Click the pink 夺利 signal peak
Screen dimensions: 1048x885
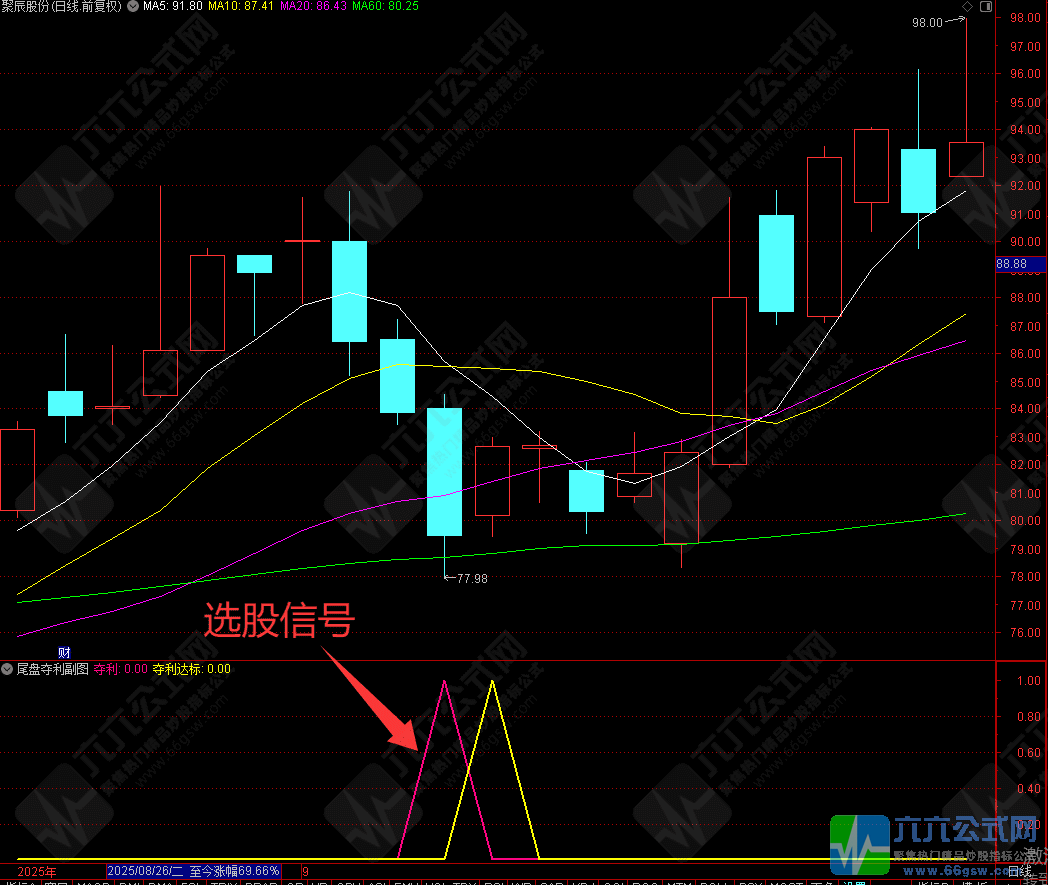[445, 682]
